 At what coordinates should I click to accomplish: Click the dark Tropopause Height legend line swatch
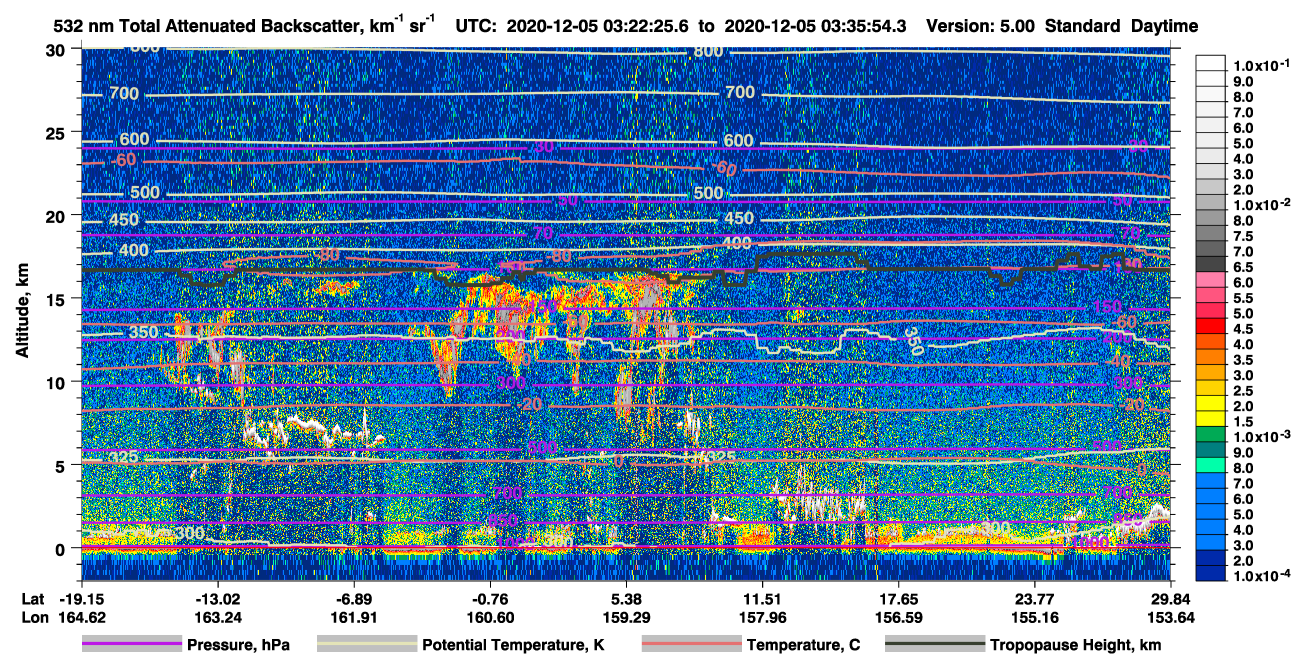pyautogui.click(x=933, y=645)
